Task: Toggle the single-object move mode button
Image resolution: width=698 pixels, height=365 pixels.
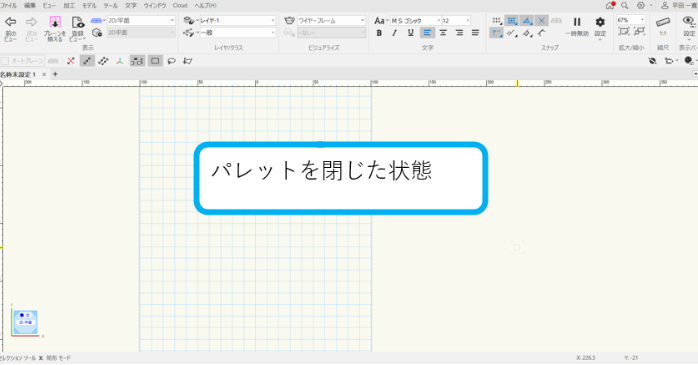Action: pos(87,61)
